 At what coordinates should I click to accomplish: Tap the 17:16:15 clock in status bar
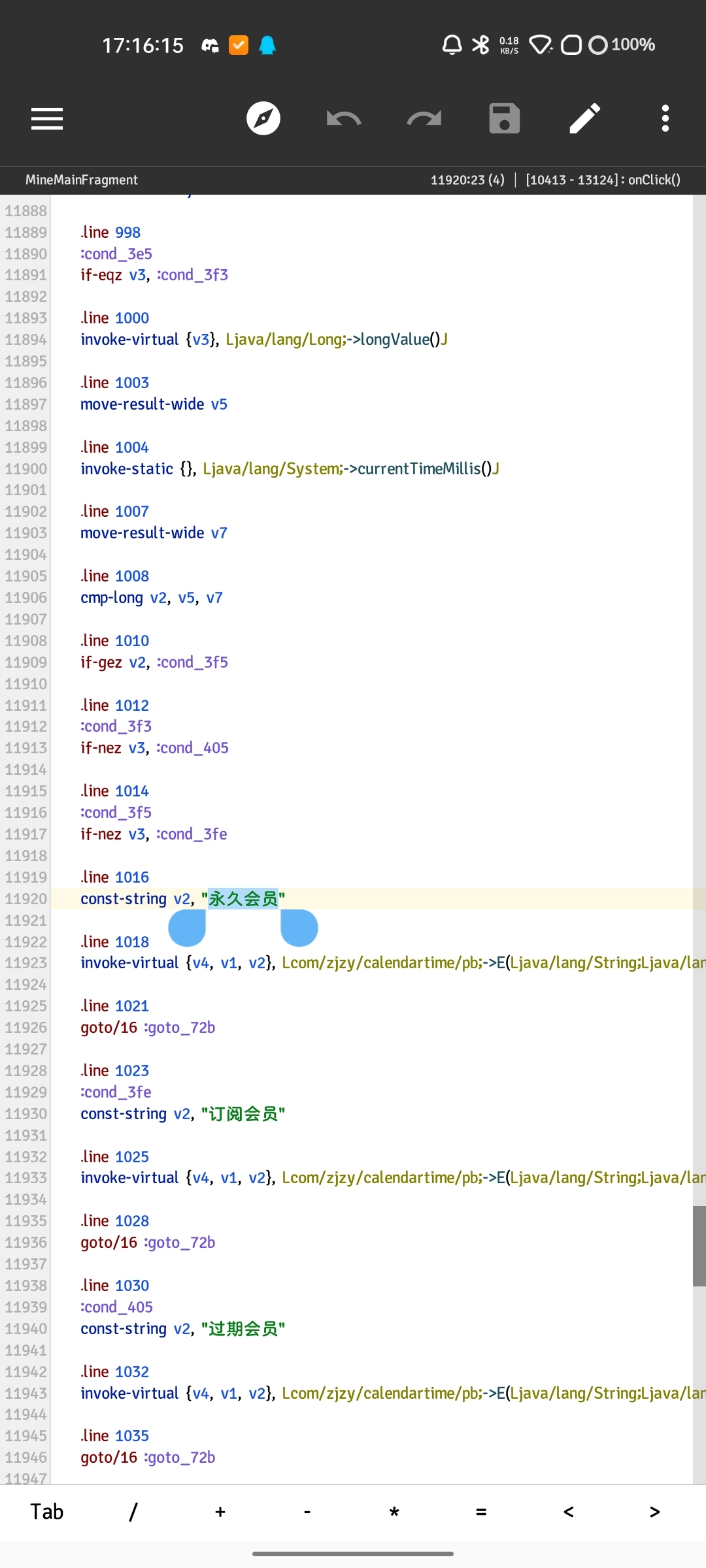coord(143,45)
